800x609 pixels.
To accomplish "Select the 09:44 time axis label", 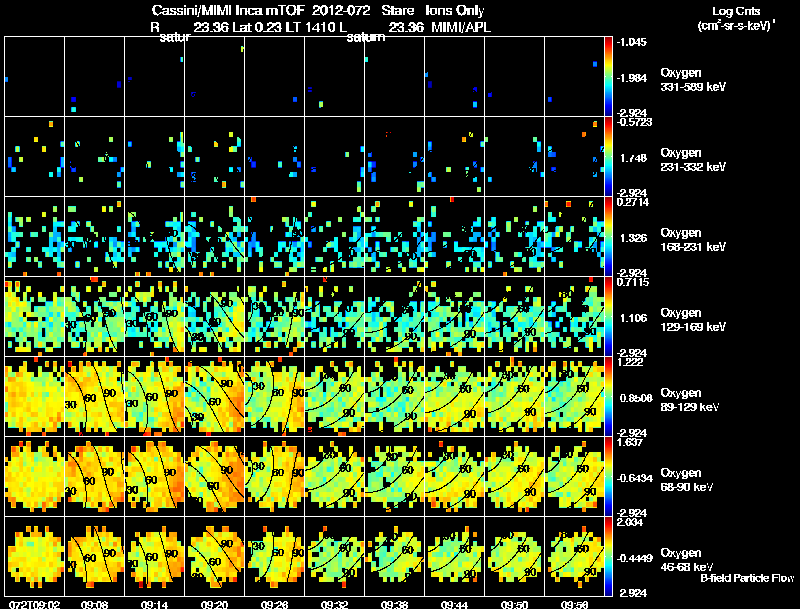I will [455, 604].
